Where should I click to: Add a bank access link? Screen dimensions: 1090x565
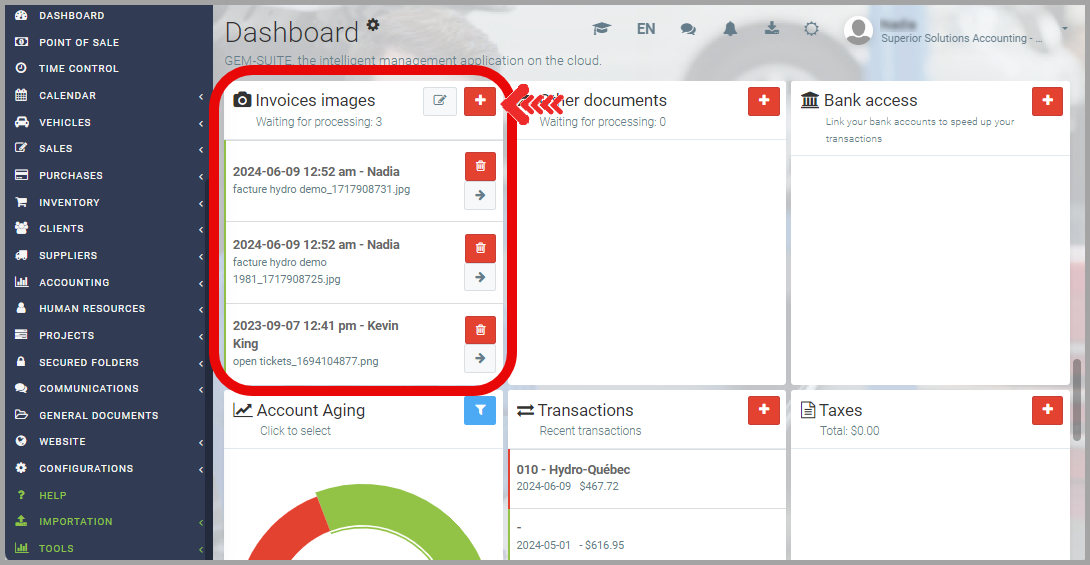coord(1047,101)
